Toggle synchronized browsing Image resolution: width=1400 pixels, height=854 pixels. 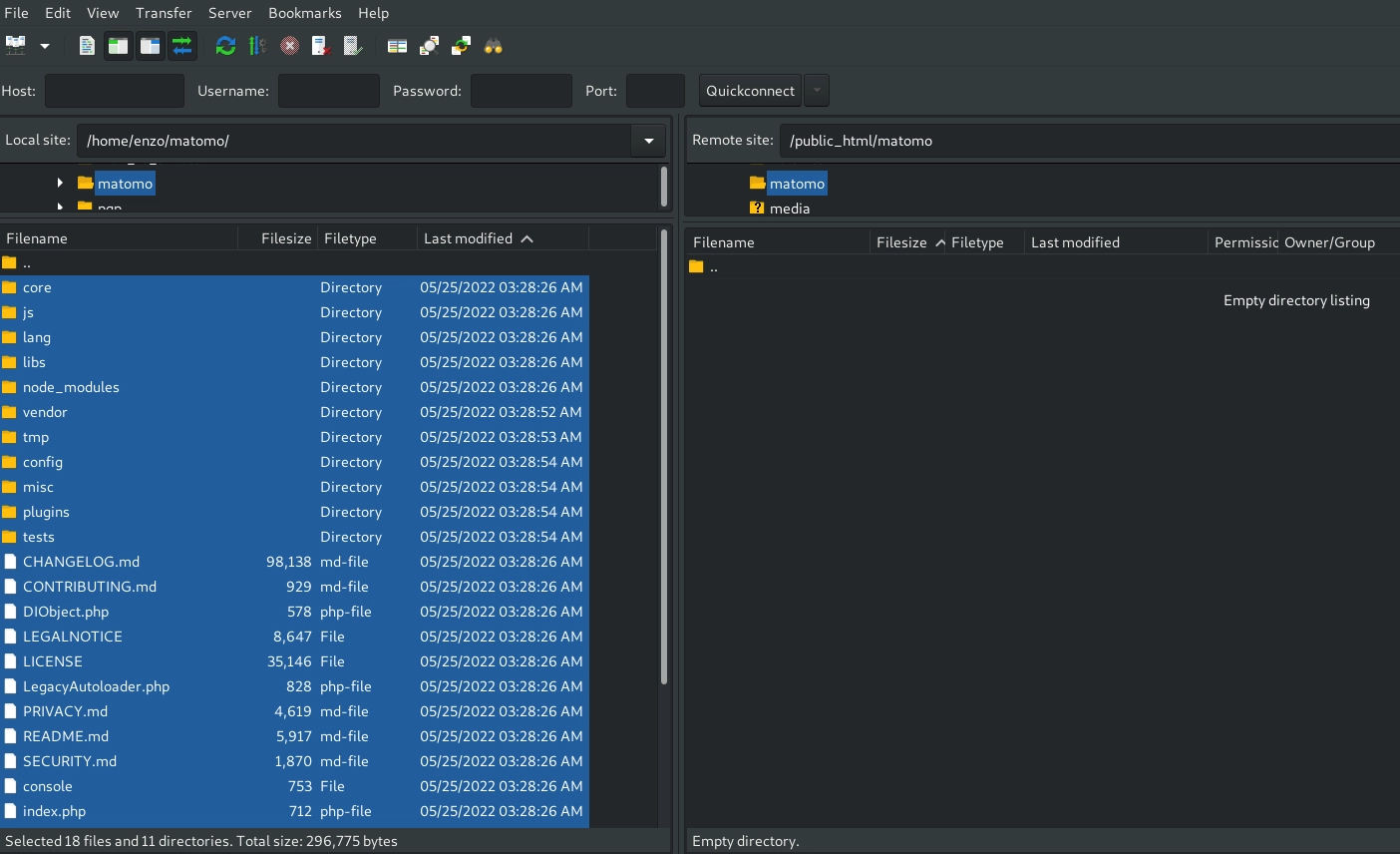(461, 46)
